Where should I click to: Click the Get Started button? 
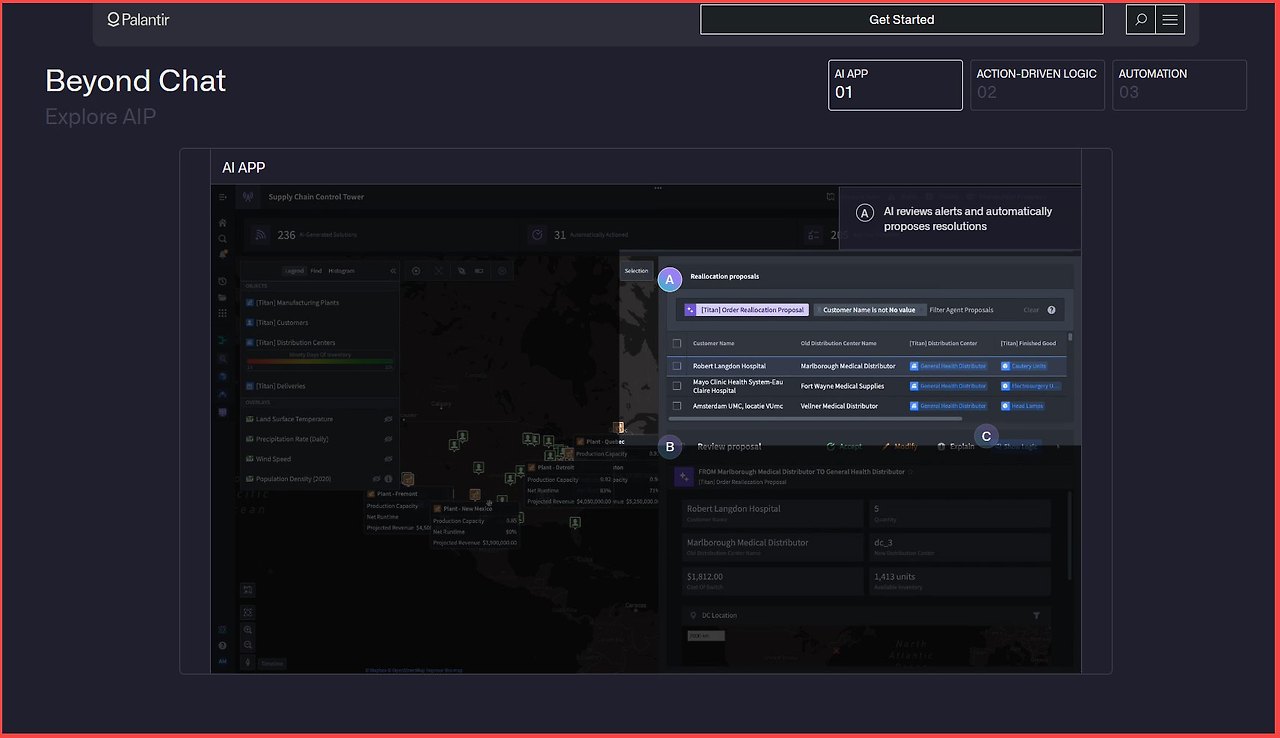pos(902,19)
